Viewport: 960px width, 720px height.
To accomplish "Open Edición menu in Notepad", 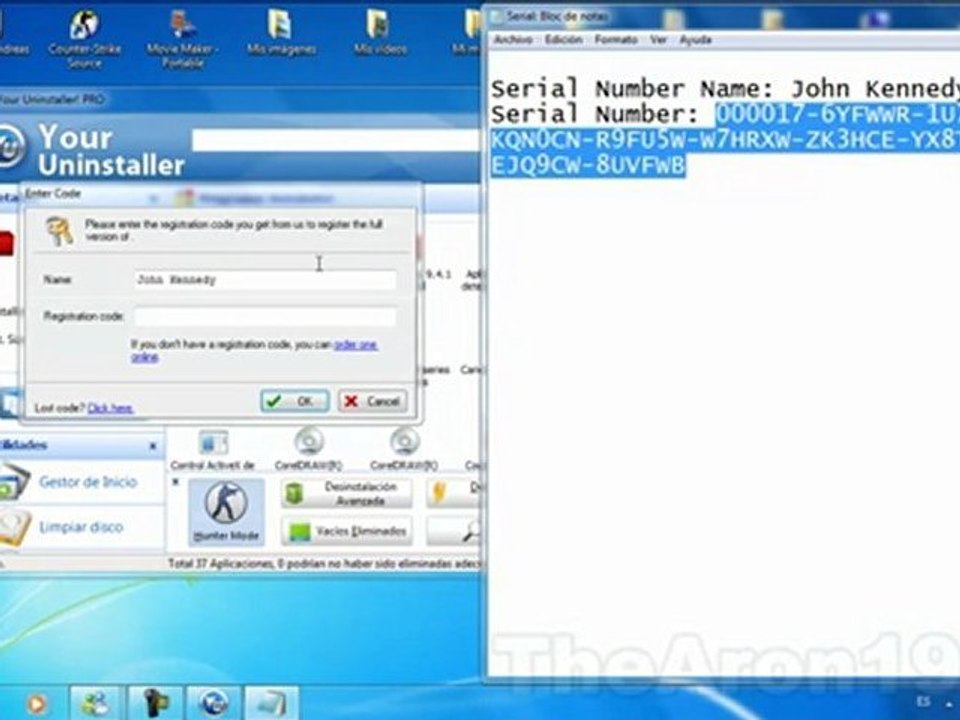I will coord(563,40).
